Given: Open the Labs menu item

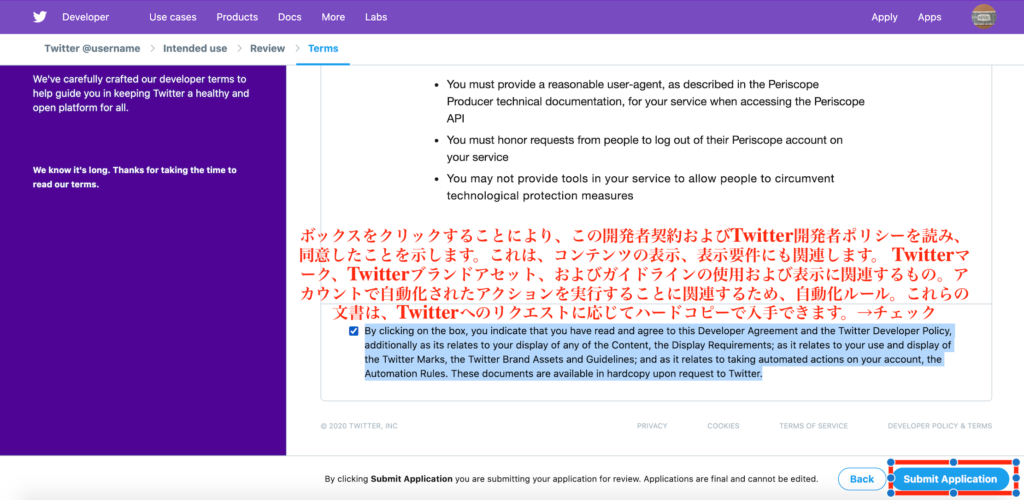Looking at the screenshot, I should coord(376,17).
